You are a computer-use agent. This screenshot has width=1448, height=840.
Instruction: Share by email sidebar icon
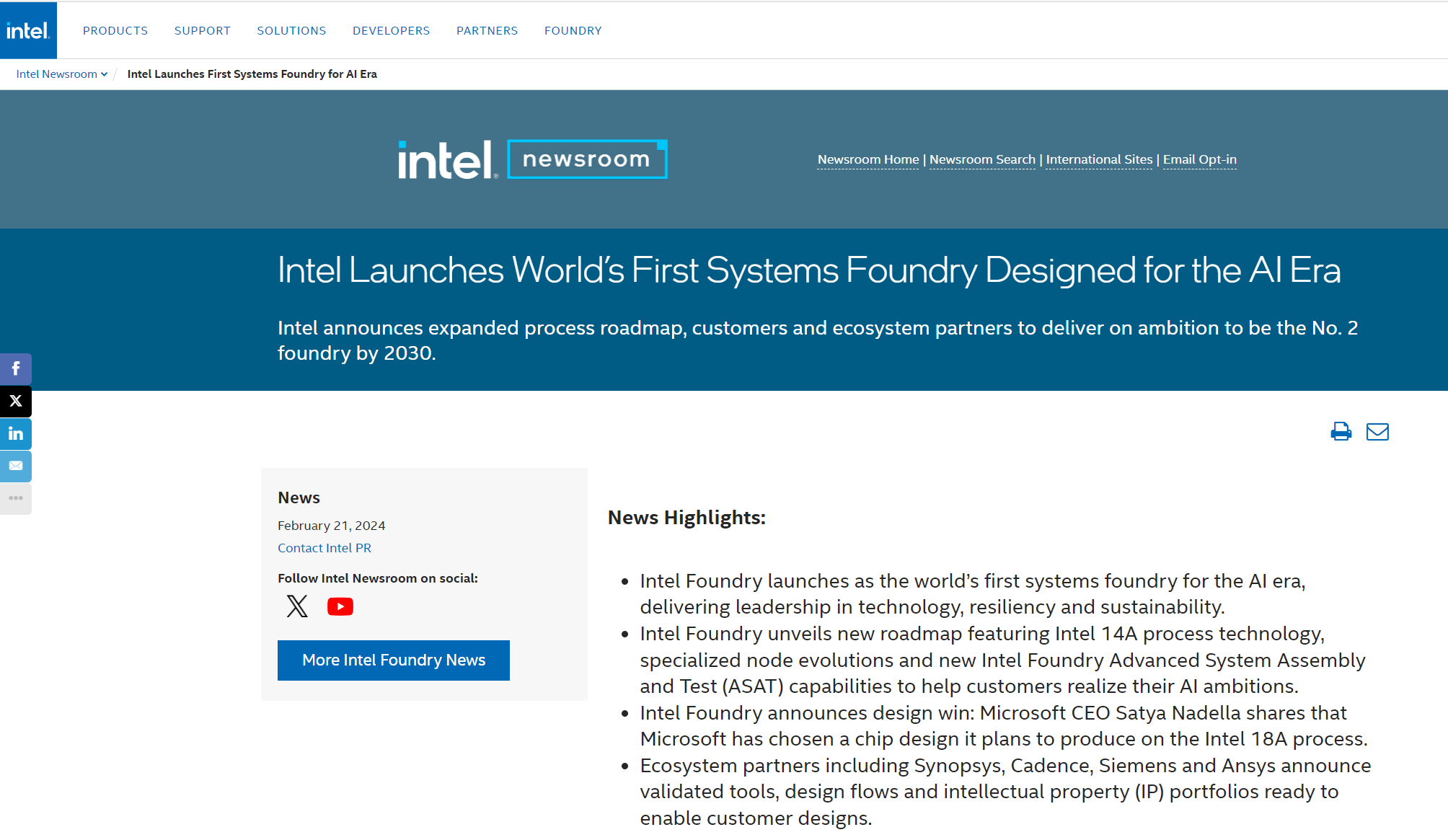point(16,466)
